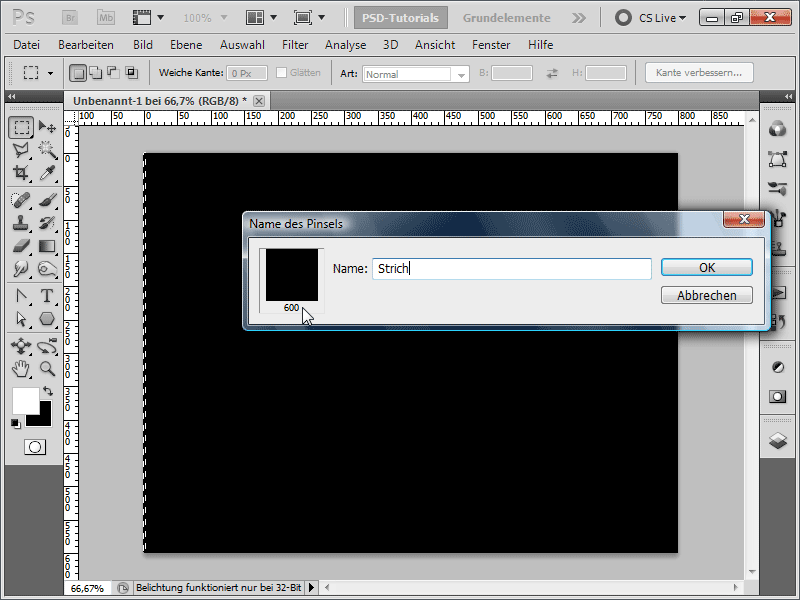Select the Polygon shape tool
The height and width of the screenshot is (600, 800).
pos(47,319)
